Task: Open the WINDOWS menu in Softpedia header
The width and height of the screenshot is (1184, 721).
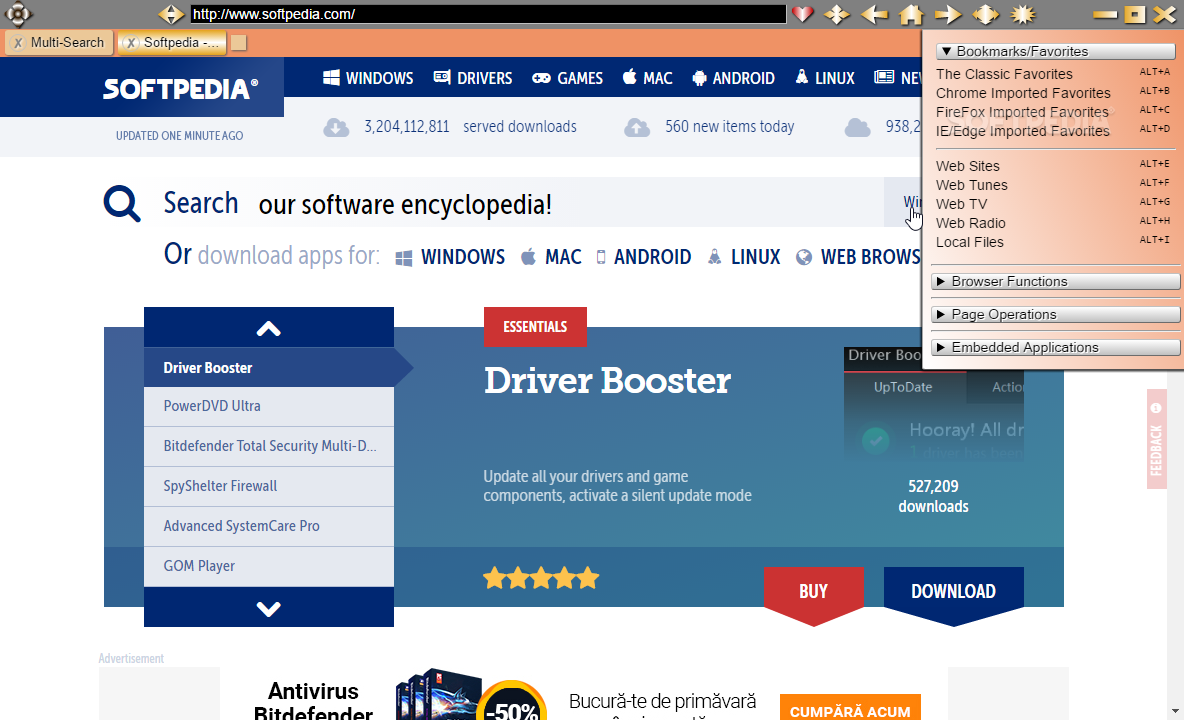Action: coord(368,78)
